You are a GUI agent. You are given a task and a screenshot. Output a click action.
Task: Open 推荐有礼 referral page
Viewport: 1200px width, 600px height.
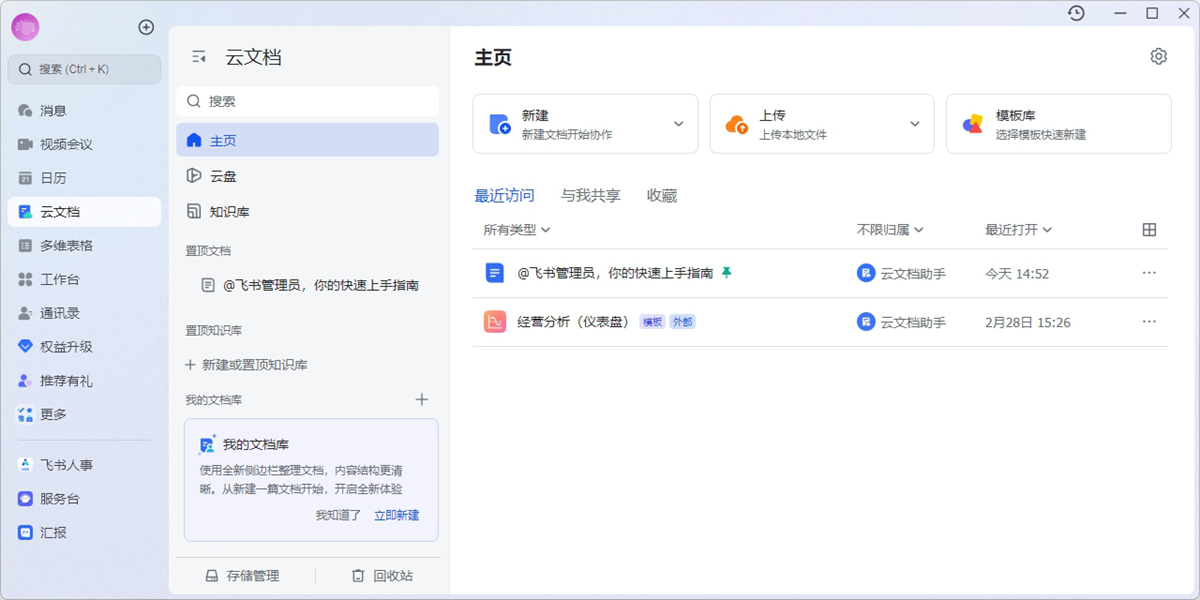(x=84, y=381)
